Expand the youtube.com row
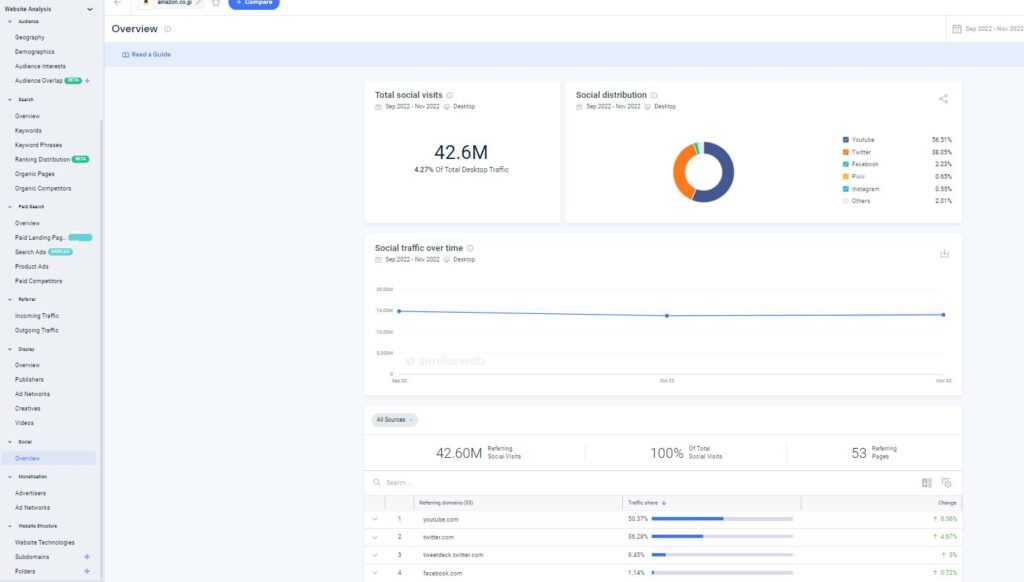1024x582 pixels. 375,519
